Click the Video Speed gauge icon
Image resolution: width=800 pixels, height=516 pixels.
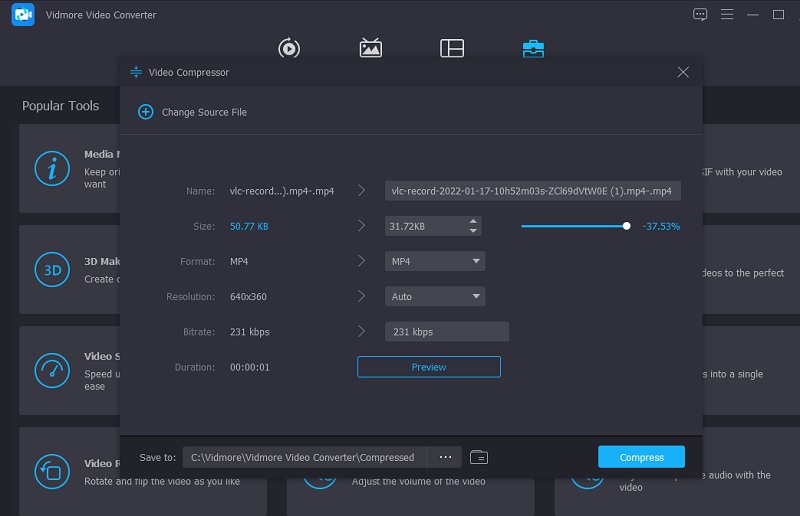point(51,370)
